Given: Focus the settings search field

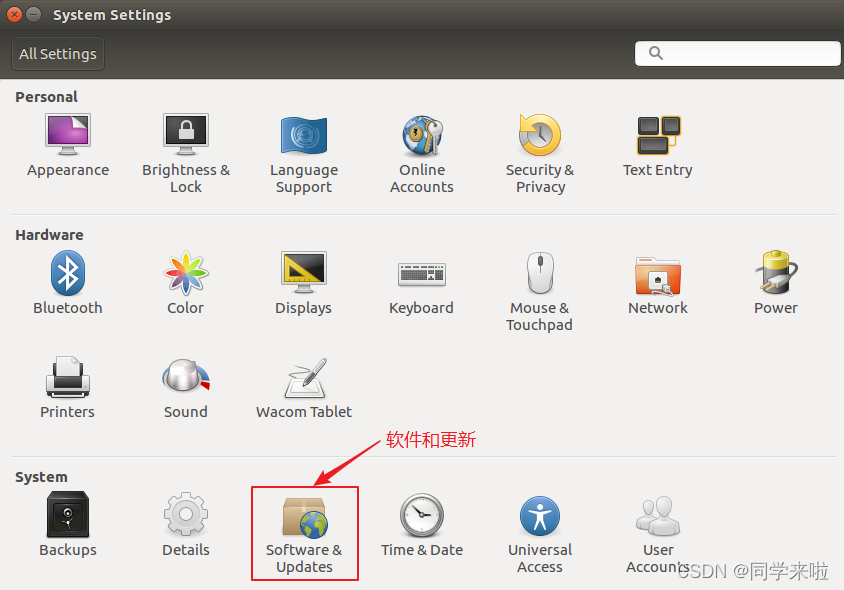Looking at the screenshot, I should coord(737,53).
